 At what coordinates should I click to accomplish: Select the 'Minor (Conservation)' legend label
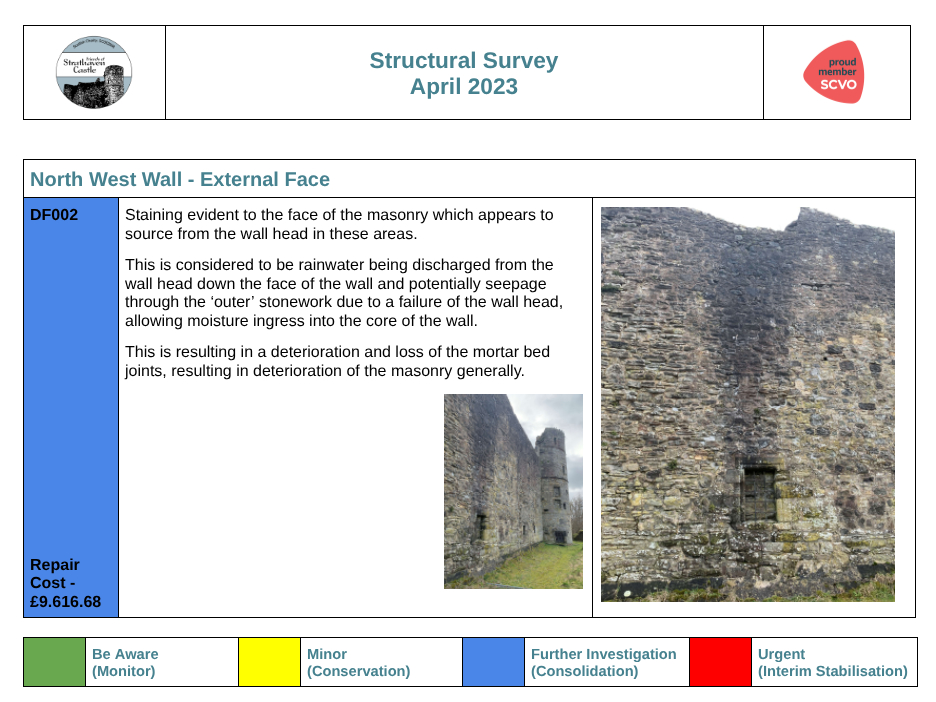(358, 662)
